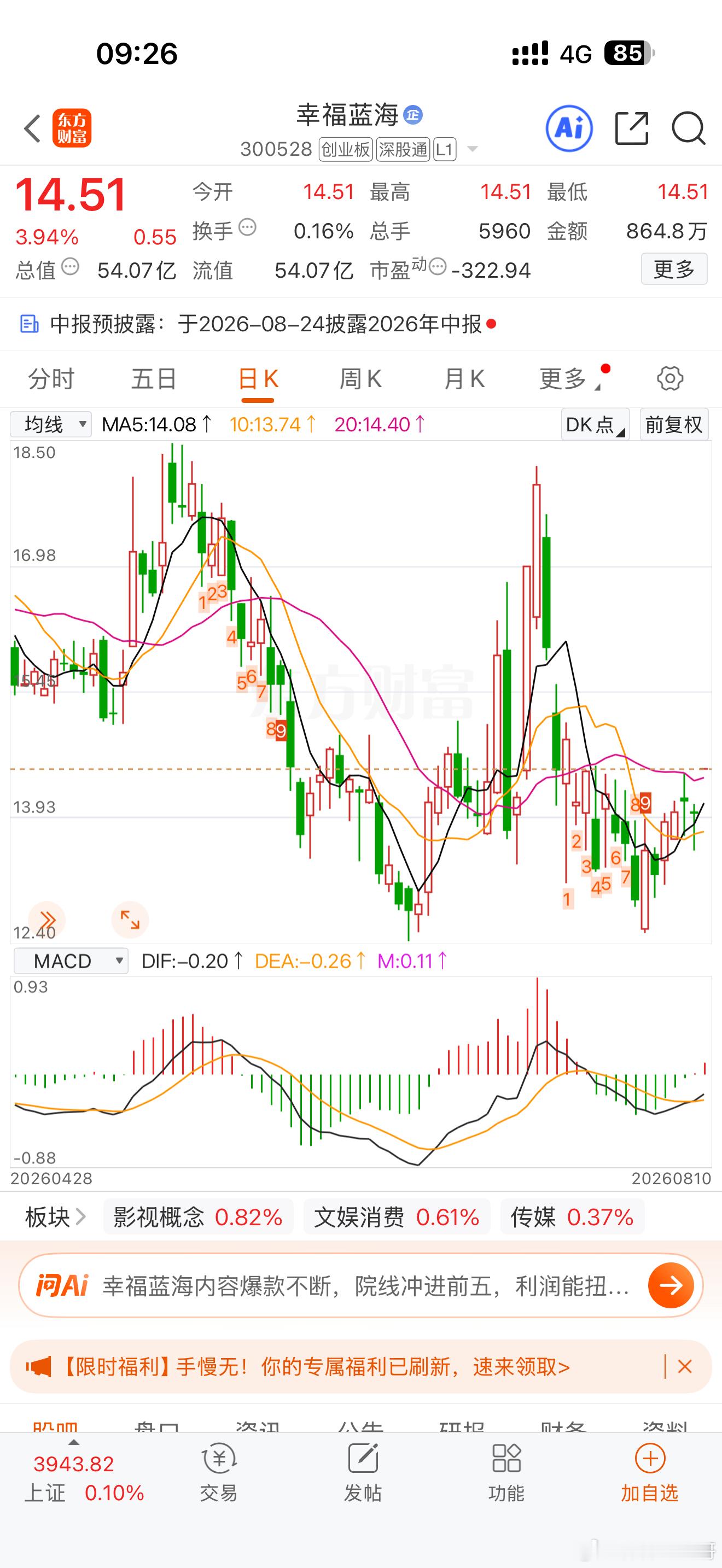722x1568 pixels.
Task: Tap the stock code 300528
Action: coord(276,149)
